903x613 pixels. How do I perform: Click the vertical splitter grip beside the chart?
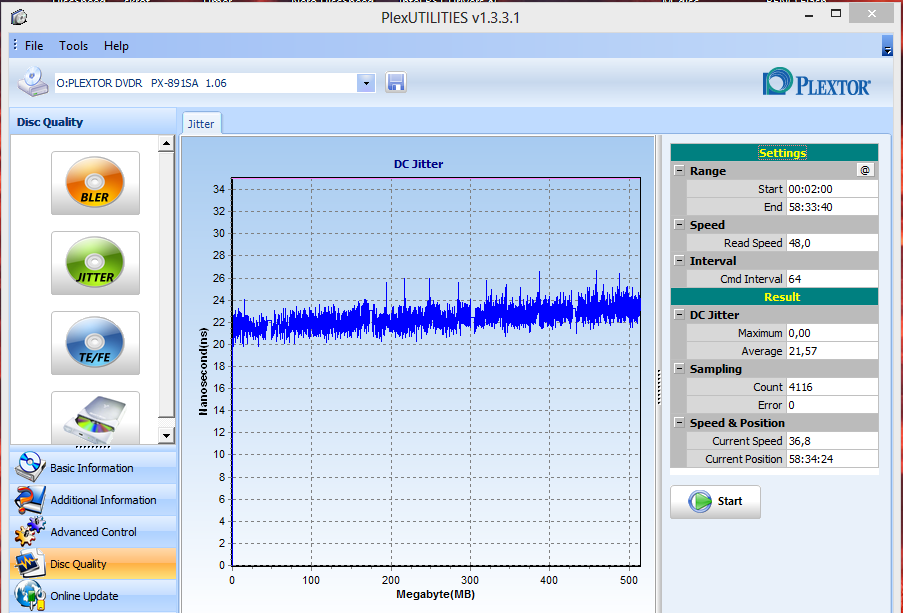coord(659,387)
